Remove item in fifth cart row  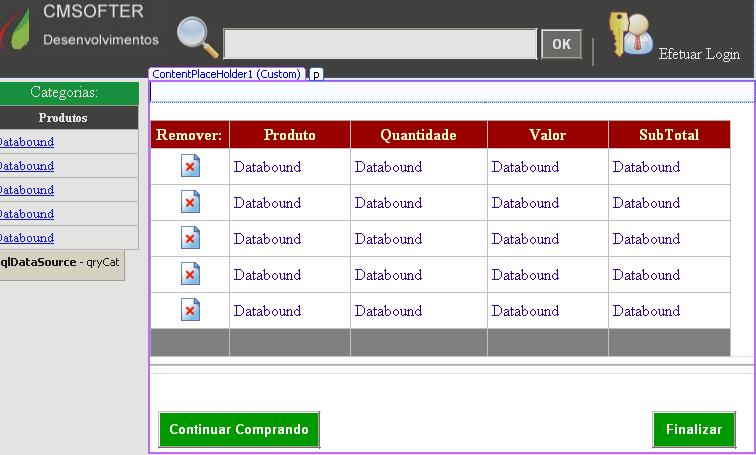(x=190, y=311)
